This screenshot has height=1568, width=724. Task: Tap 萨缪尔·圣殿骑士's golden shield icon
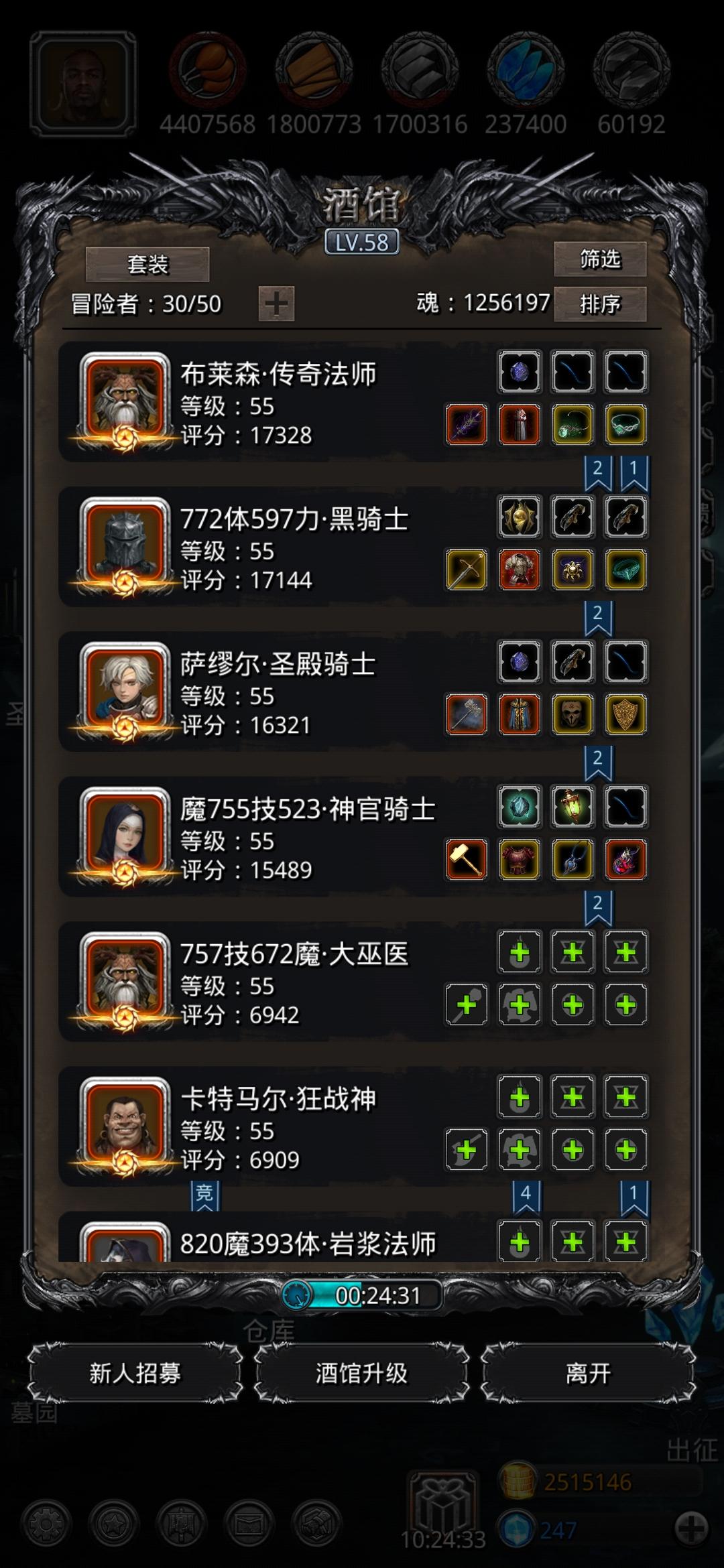point(626,714)
